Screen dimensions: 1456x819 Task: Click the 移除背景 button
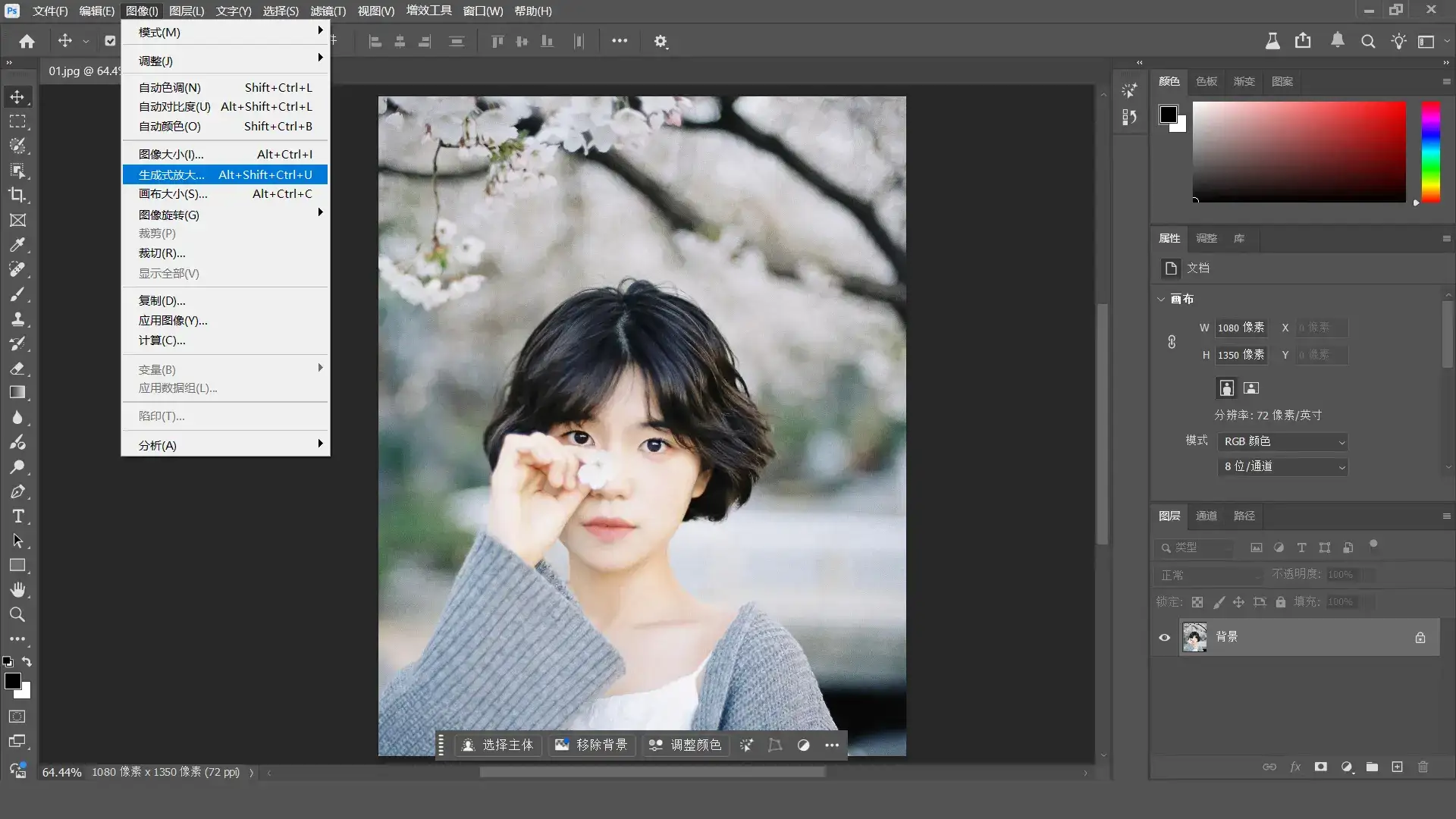pyautogui.click(x=591, y=745)
